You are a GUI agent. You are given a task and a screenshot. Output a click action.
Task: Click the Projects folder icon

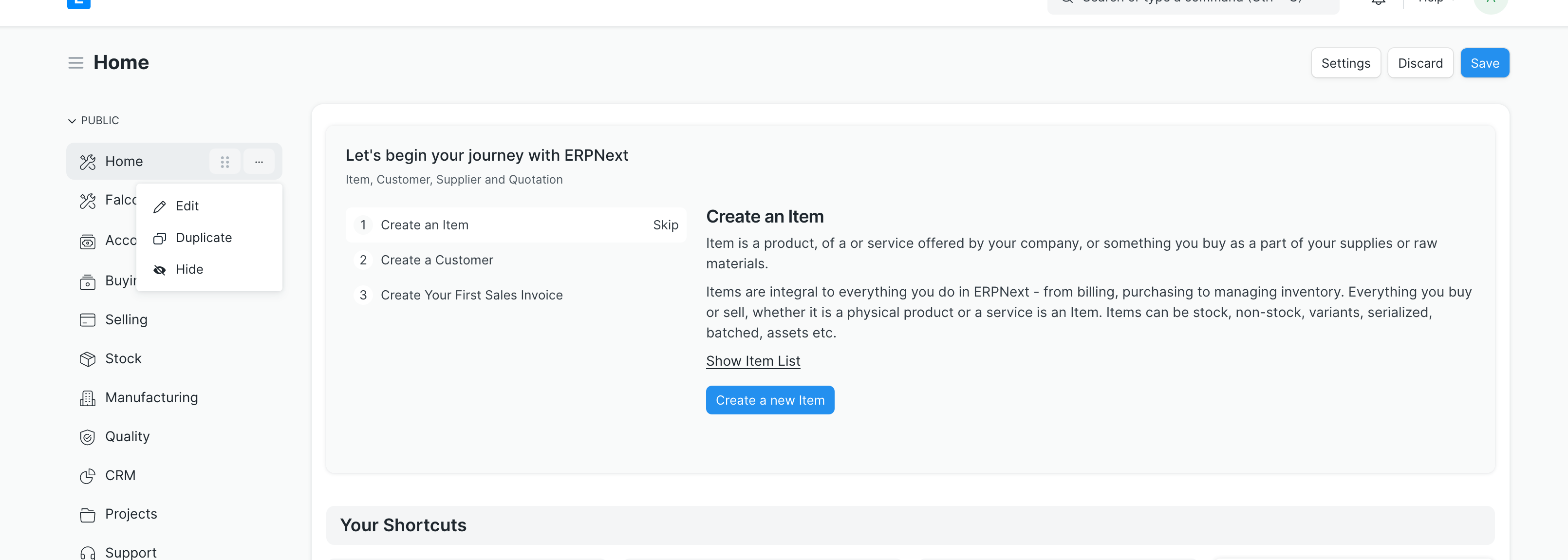click(x=88, y=515)
